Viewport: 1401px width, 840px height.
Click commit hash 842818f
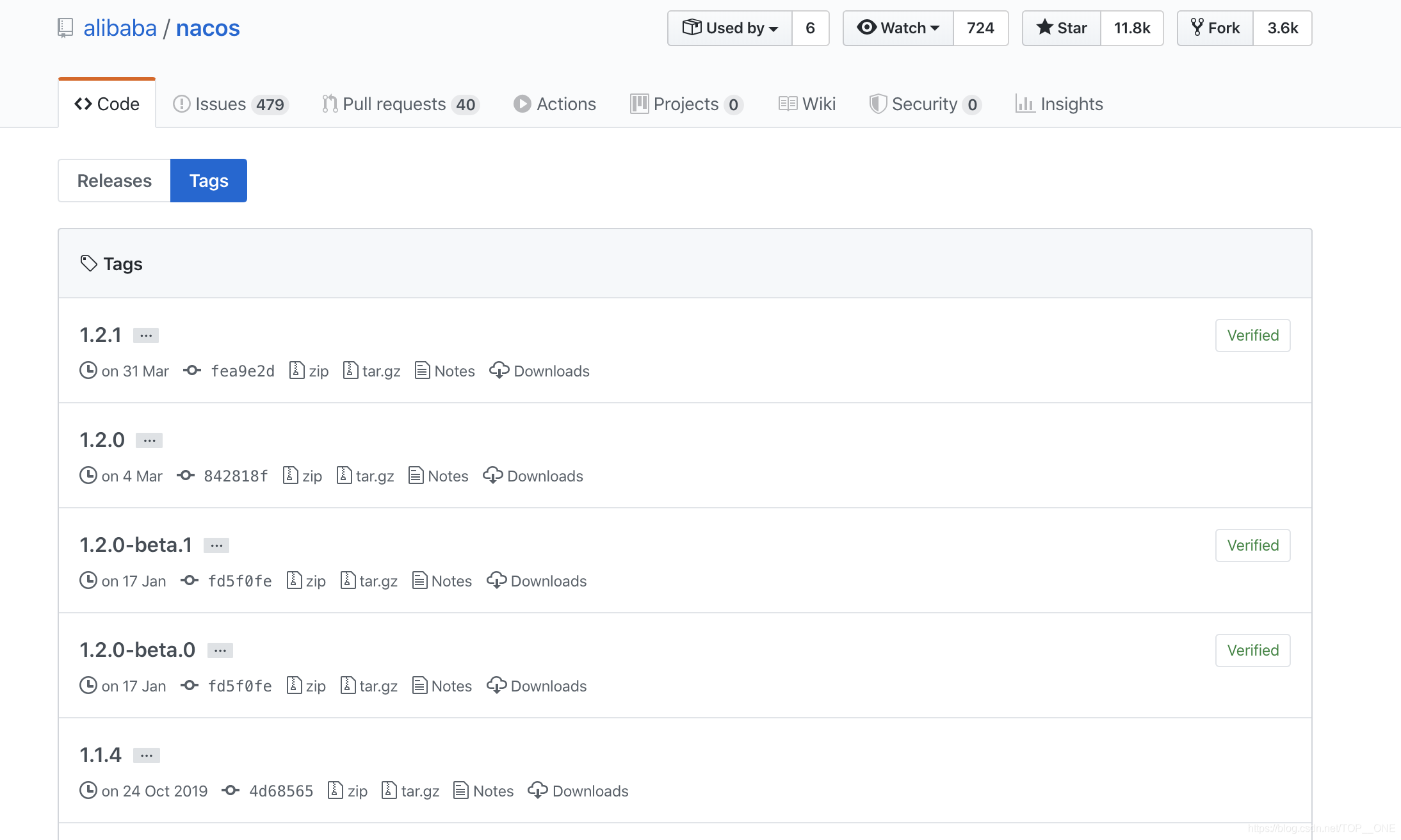[x=235, y=476]
